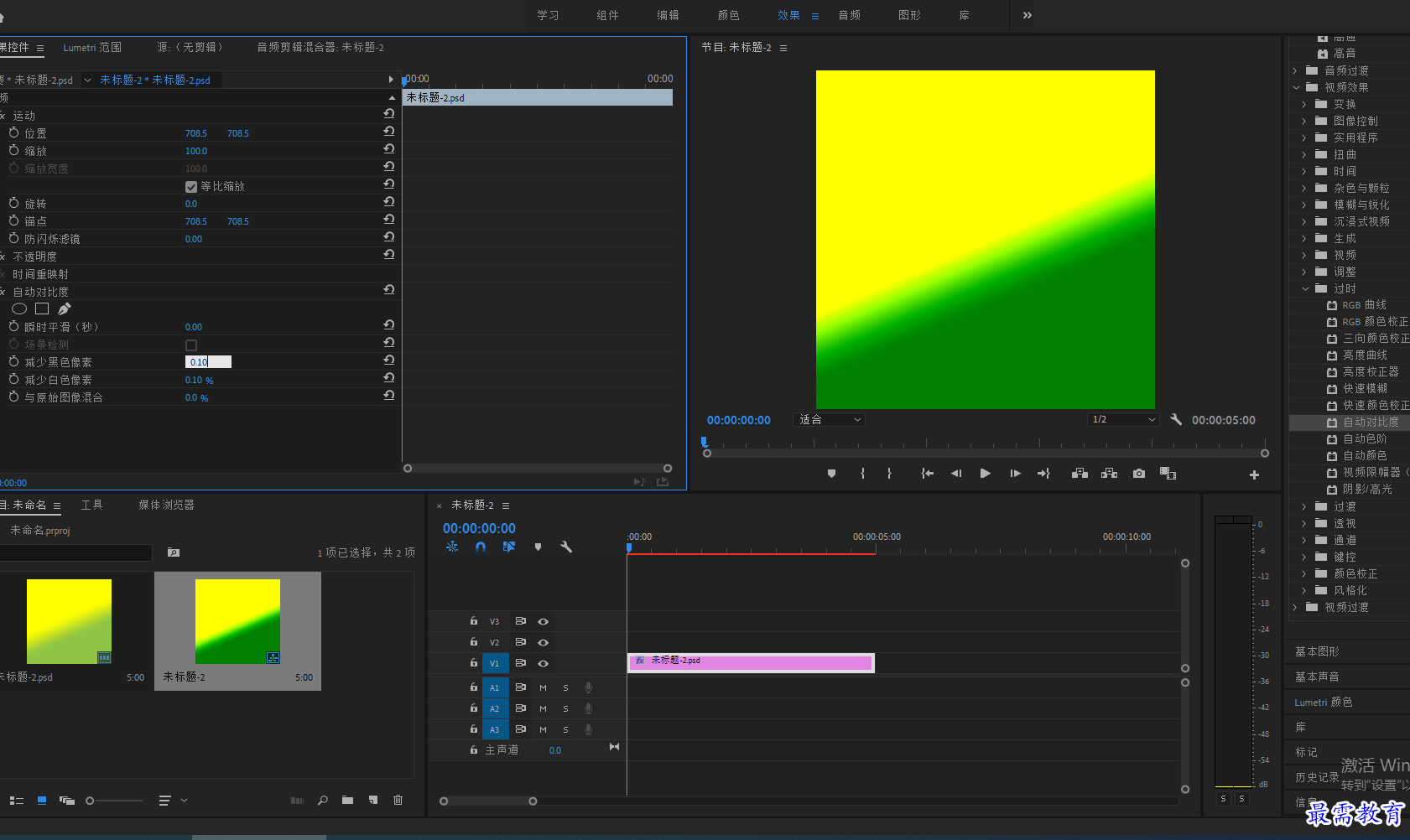Open the button editor plus icon
Screen dimensions: 1410x840
tap(1254, 474)
